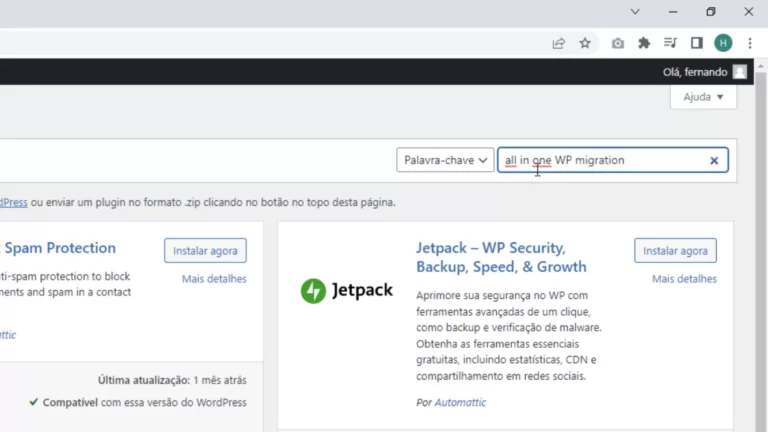Expand the Ajuda help tab
The image size is (768, 432).
703,97
